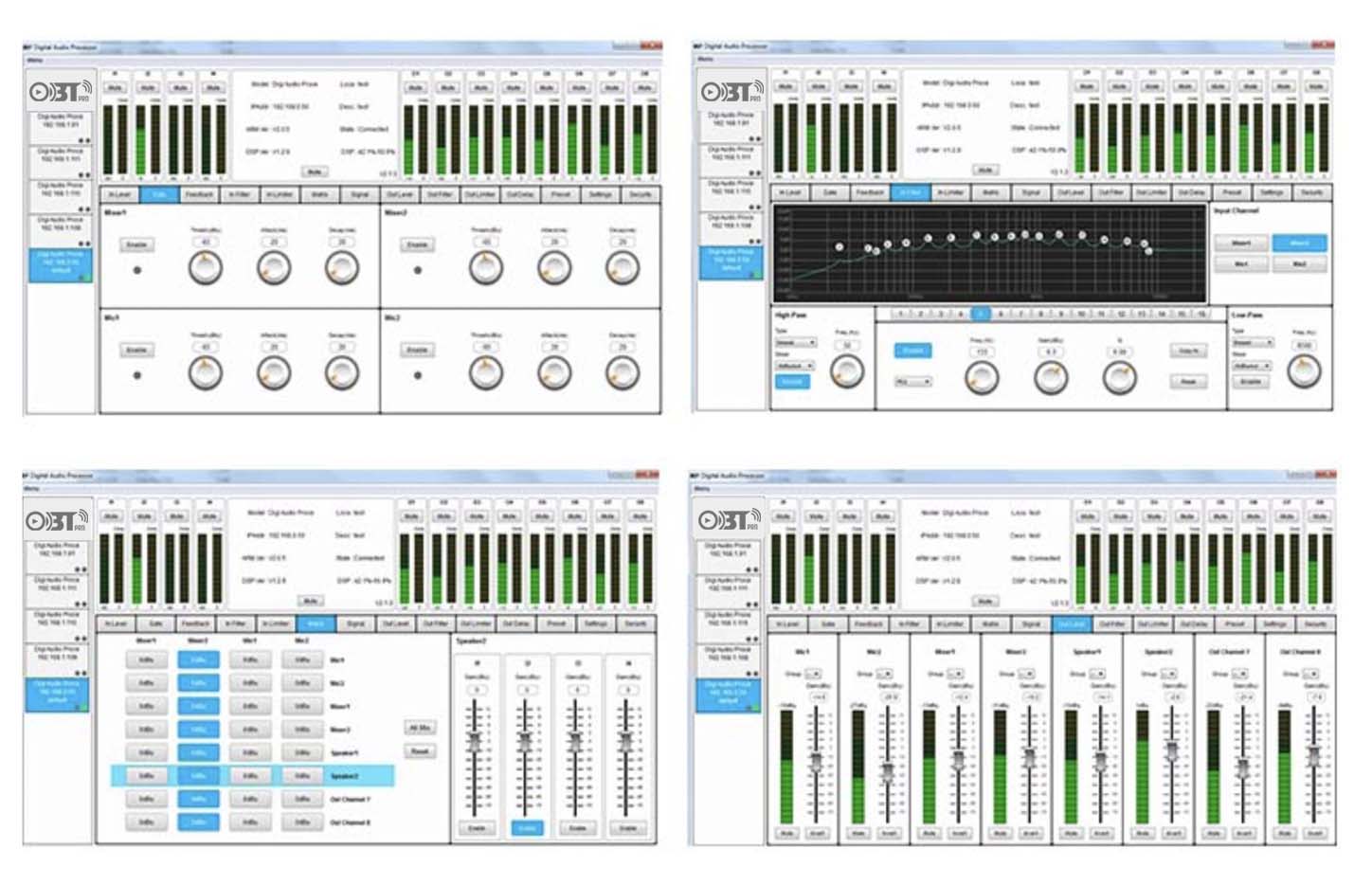Click the EQ band Q knob

[1119, 377]
